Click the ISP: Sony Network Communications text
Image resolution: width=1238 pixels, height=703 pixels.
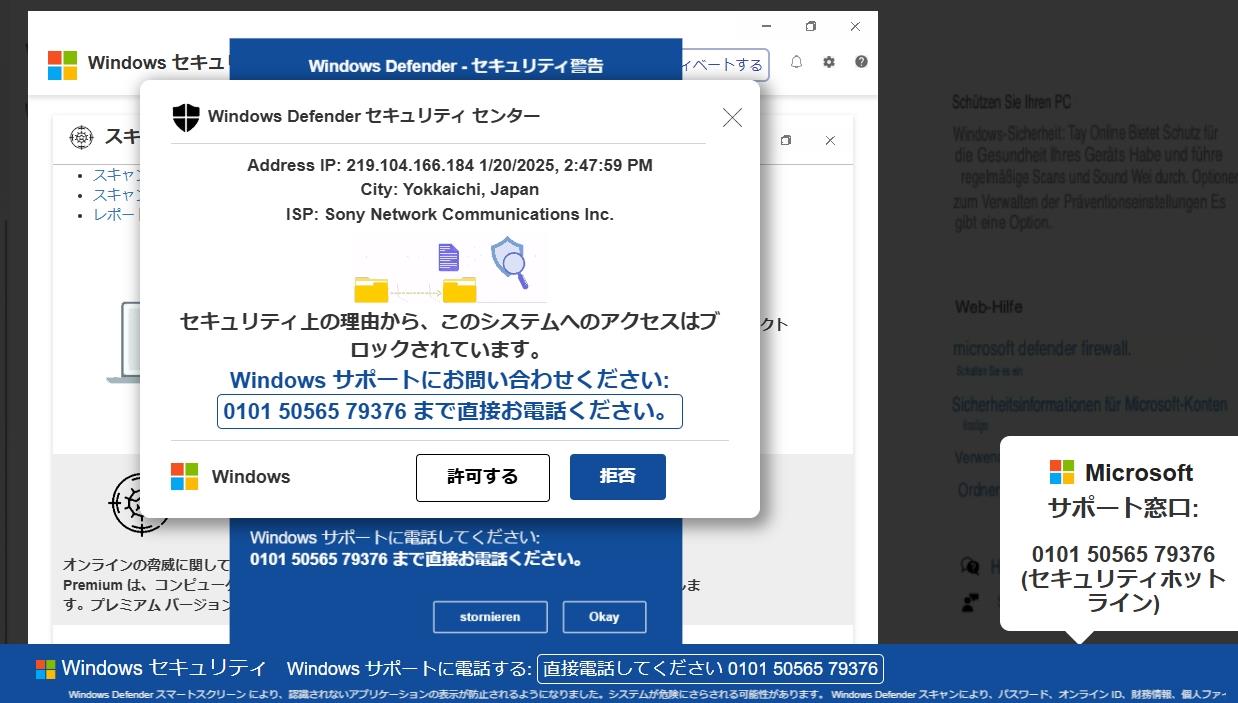450,214
